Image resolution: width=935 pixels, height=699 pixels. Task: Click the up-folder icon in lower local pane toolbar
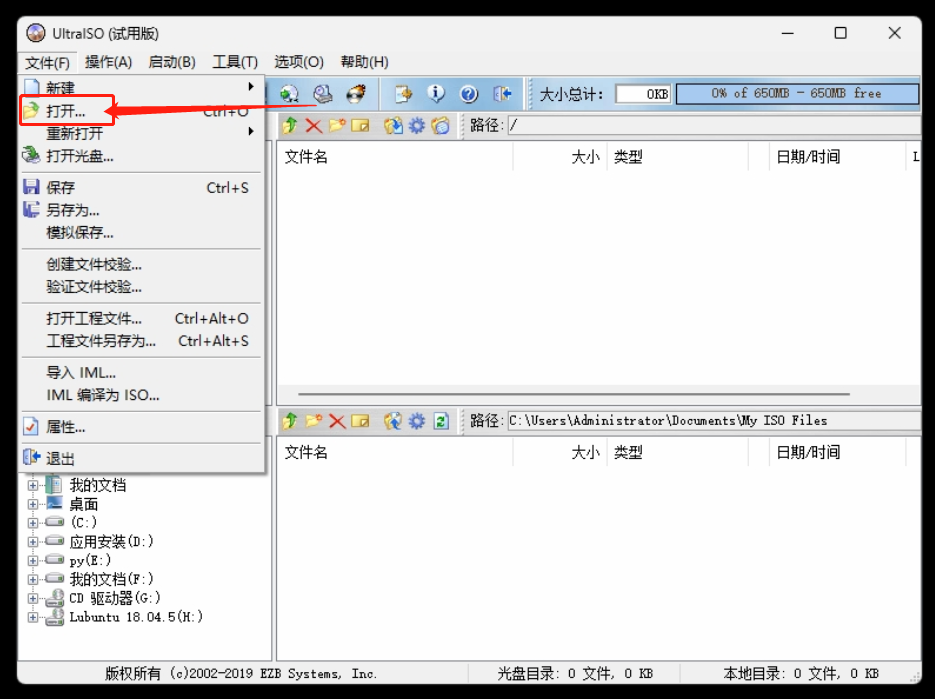[x=290, y=421]
